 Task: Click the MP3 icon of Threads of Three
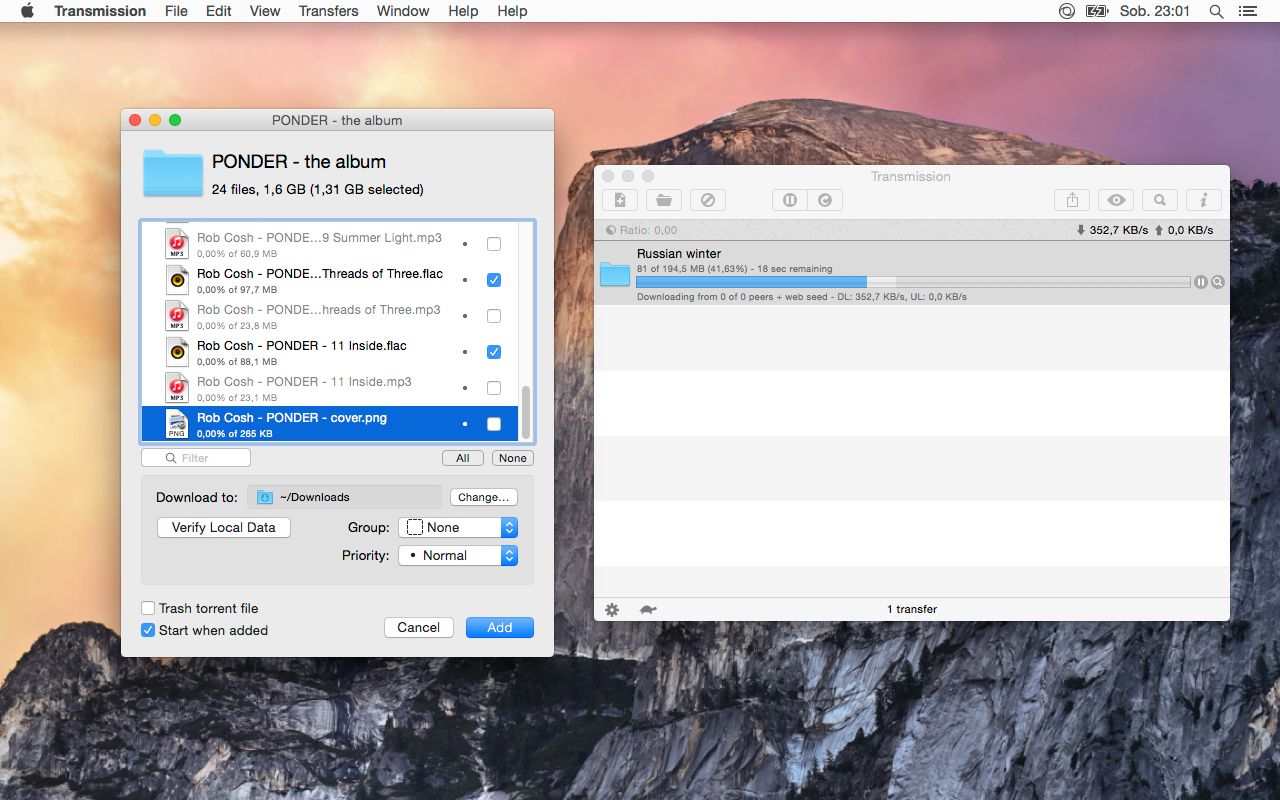coord(177,316)
